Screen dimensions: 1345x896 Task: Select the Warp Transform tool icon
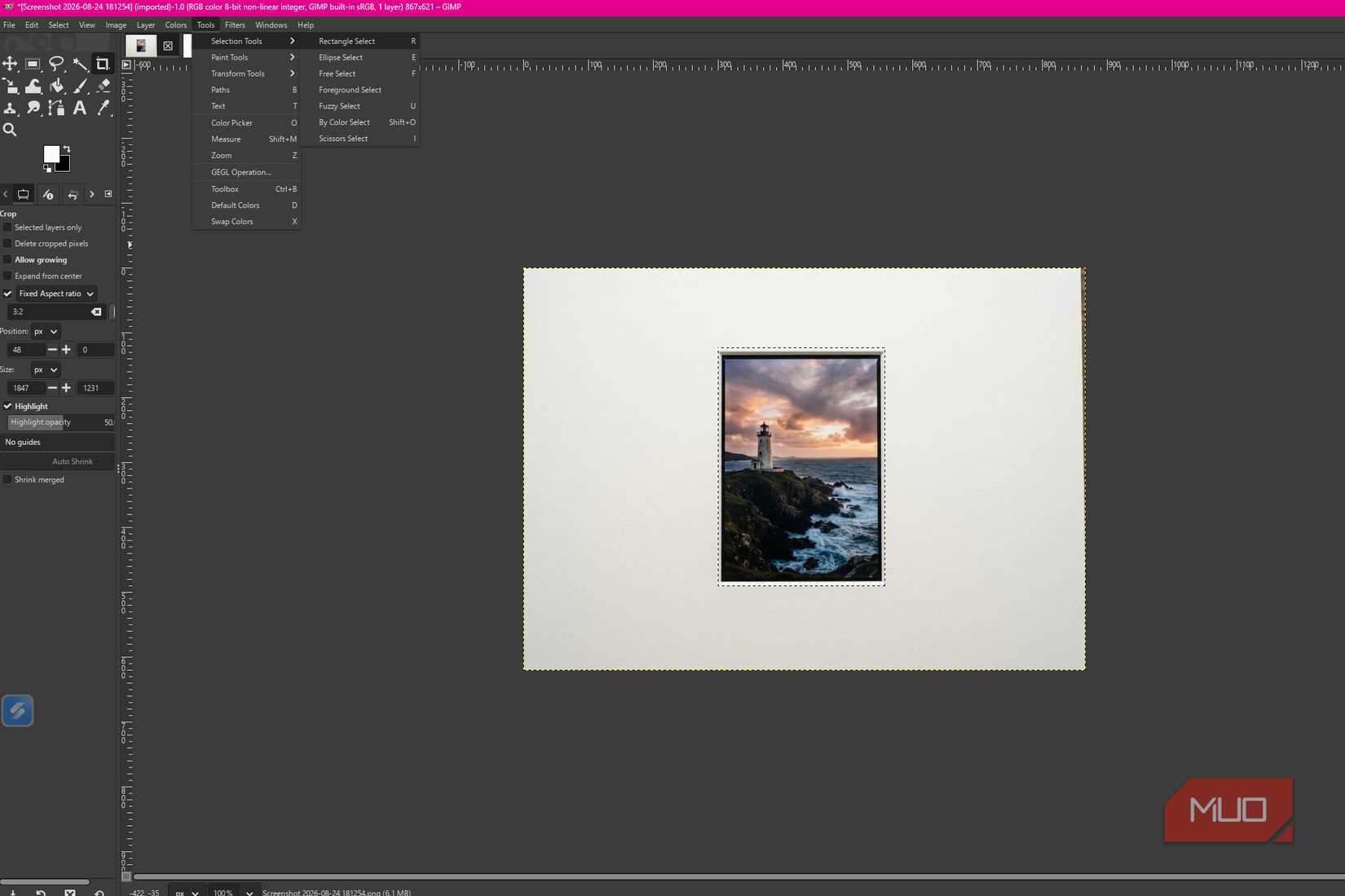(x=33, y=86)
